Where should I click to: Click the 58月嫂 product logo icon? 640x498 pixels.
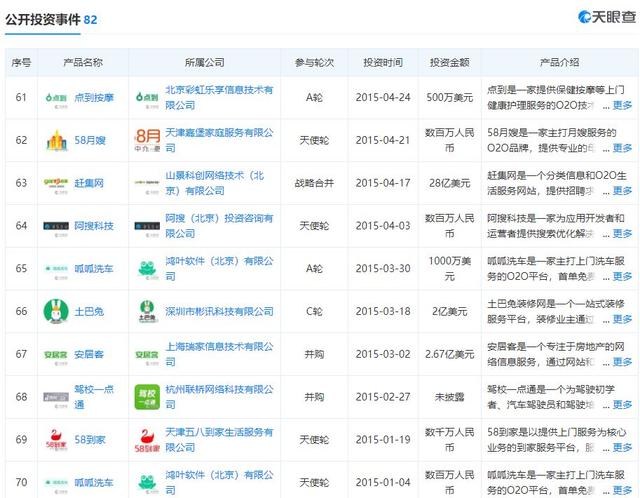(55, 141)
